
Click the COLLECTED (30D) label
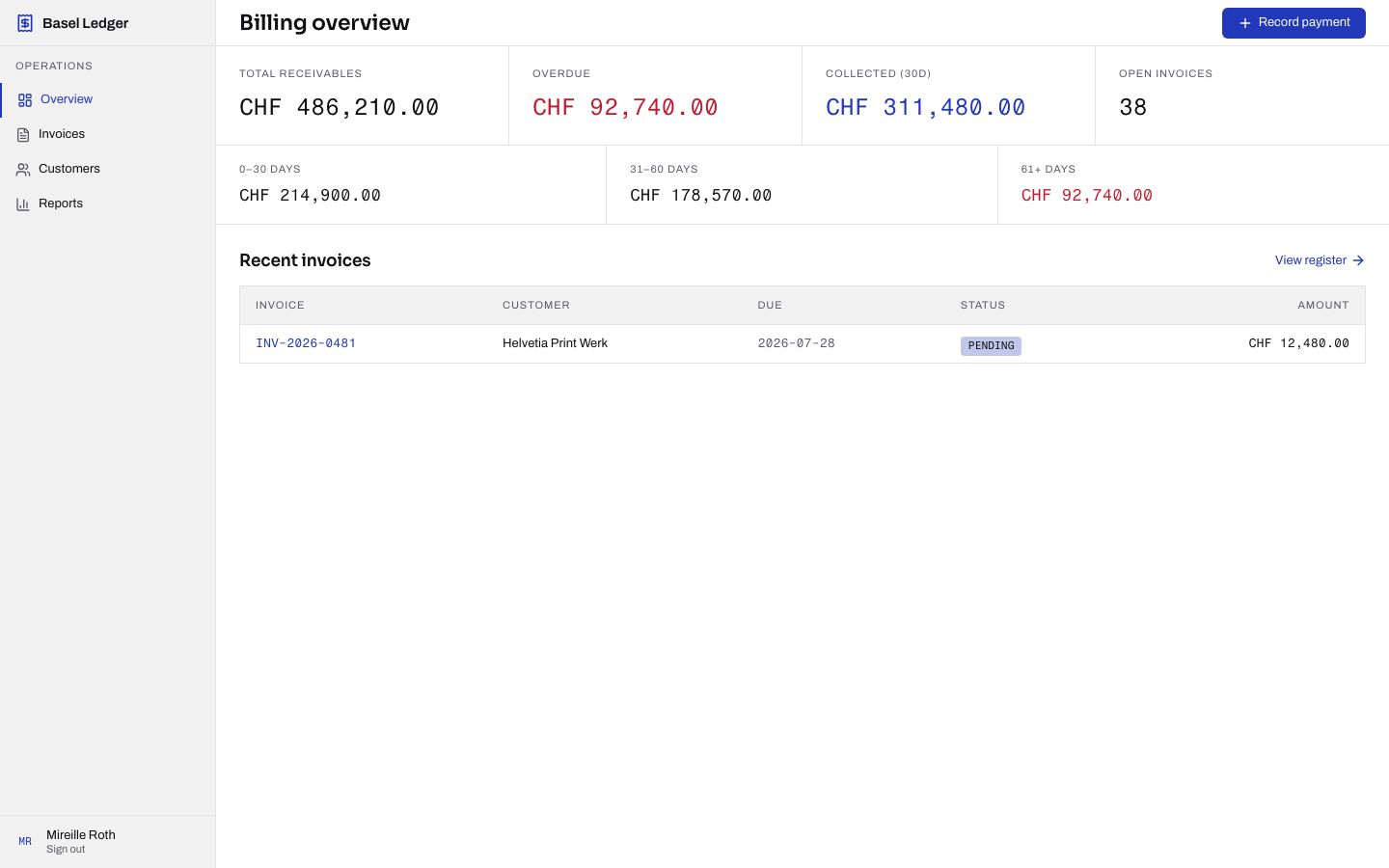coord(879,73)
